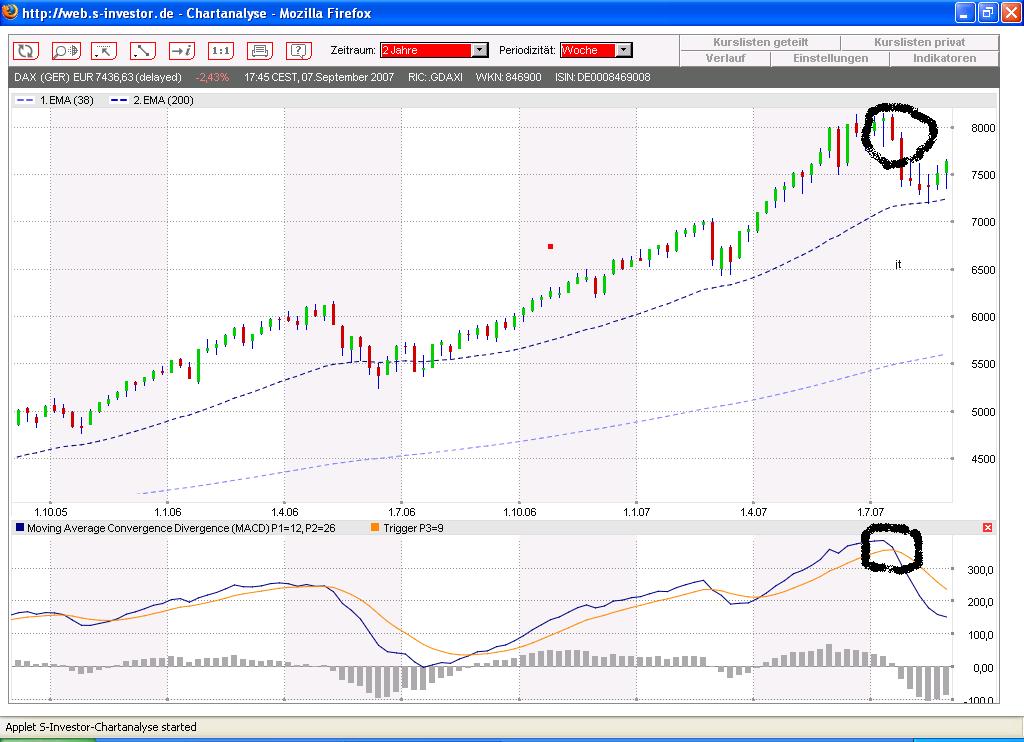This screenshot has width=1024, height=742.
Task: Minimize the Firefox window
Action: 965,12
